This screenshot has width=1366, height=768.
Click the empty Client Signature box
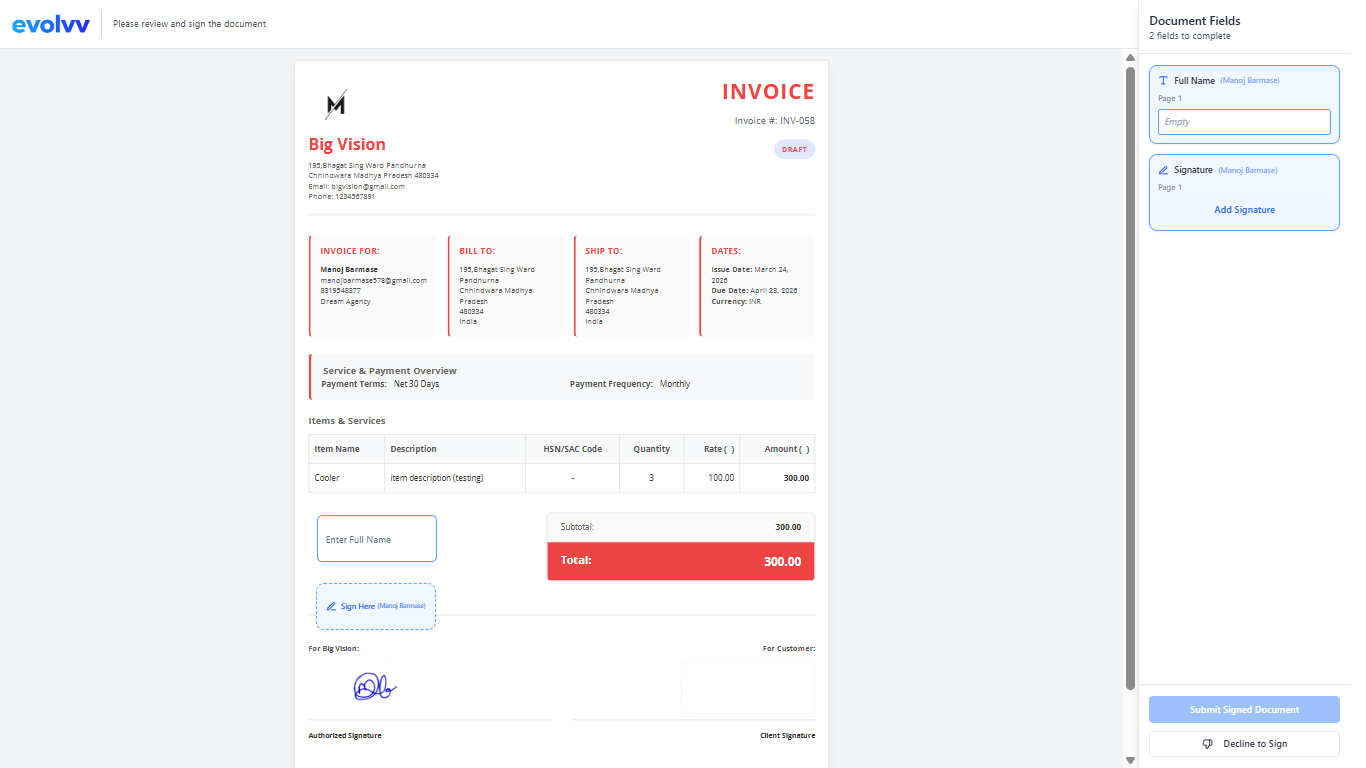[x=748, y=687]
